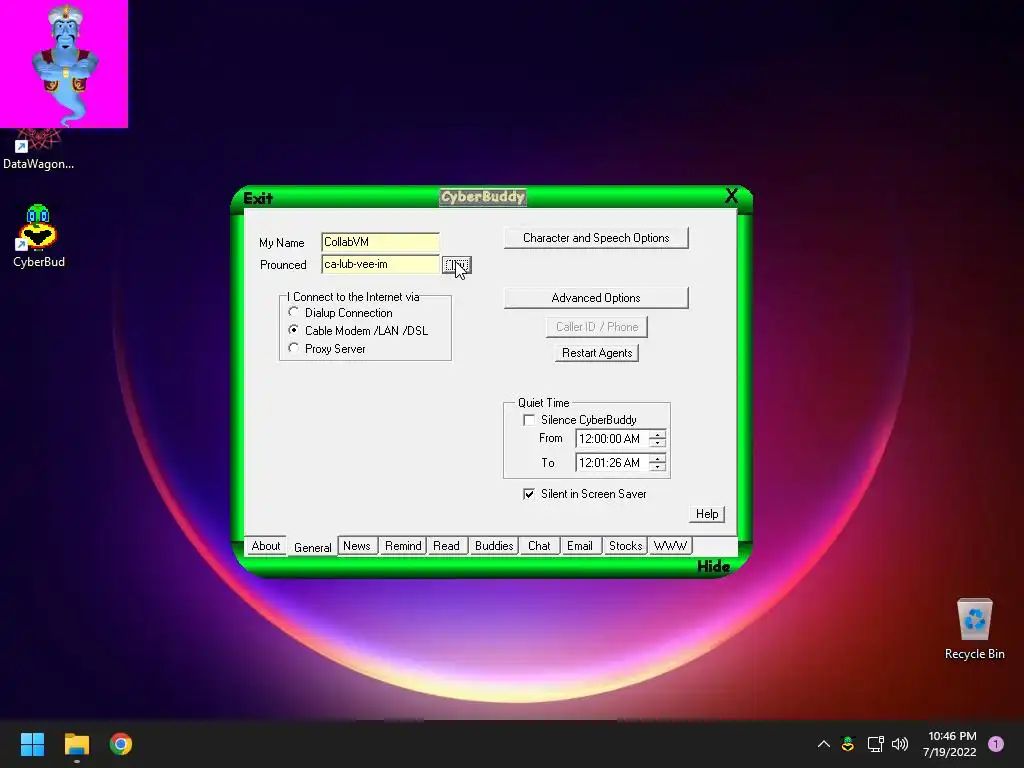Open the notification count badge
The height and width of the screenshot is (768, 1024).
pyautogui.click(x=996, y=744)
